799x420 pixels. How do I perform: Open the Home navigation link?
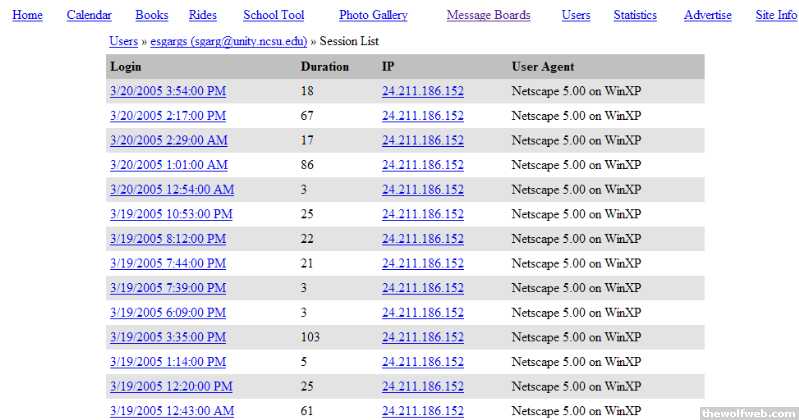click(27, 15)
